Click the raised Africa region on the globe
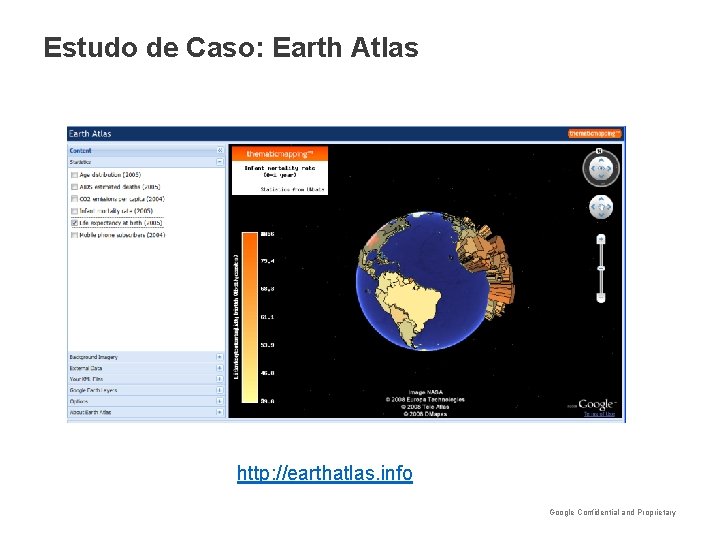This screenshot has height=540, width=720. click(x=489, y=266)
